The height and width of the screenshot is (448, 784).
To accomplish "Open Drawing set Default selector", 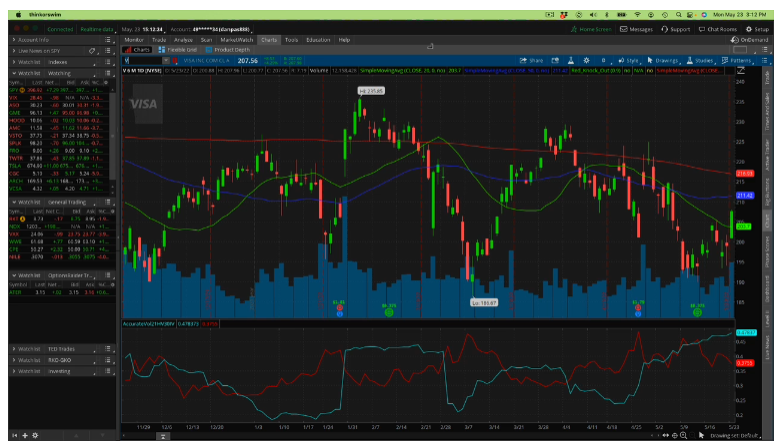I will 734,436.
